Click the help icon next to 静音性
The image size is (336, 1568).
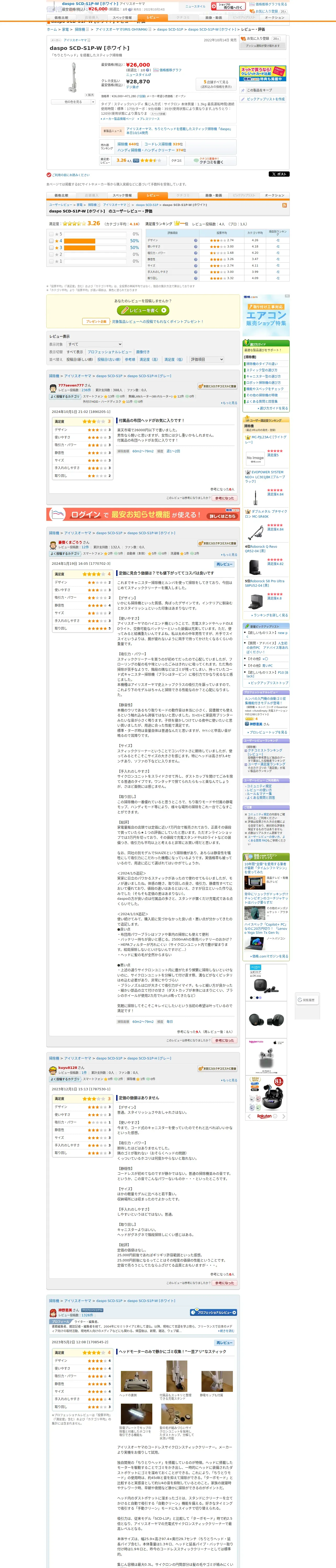click(x=196, y=259)
